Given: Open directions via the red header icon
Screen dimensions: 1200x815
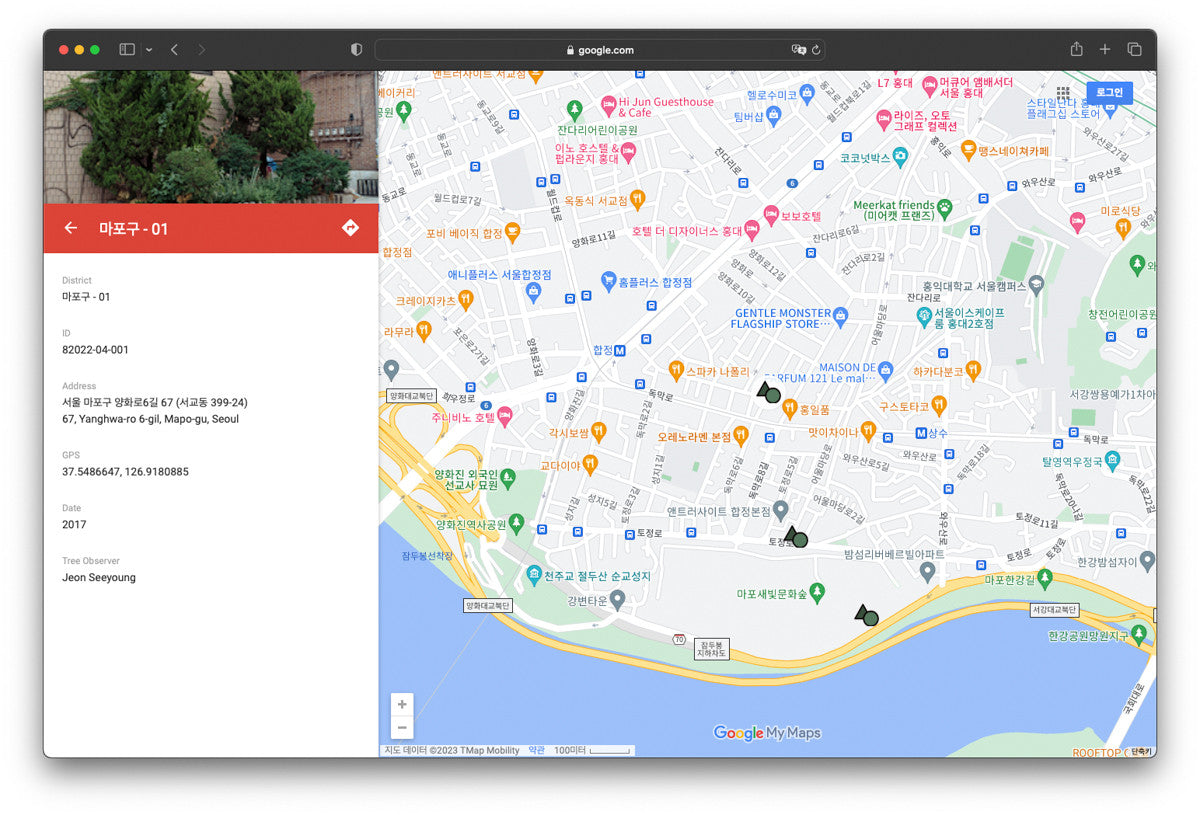Looking at the screenshot, I should pyautogui.click(x=350, y=228).
